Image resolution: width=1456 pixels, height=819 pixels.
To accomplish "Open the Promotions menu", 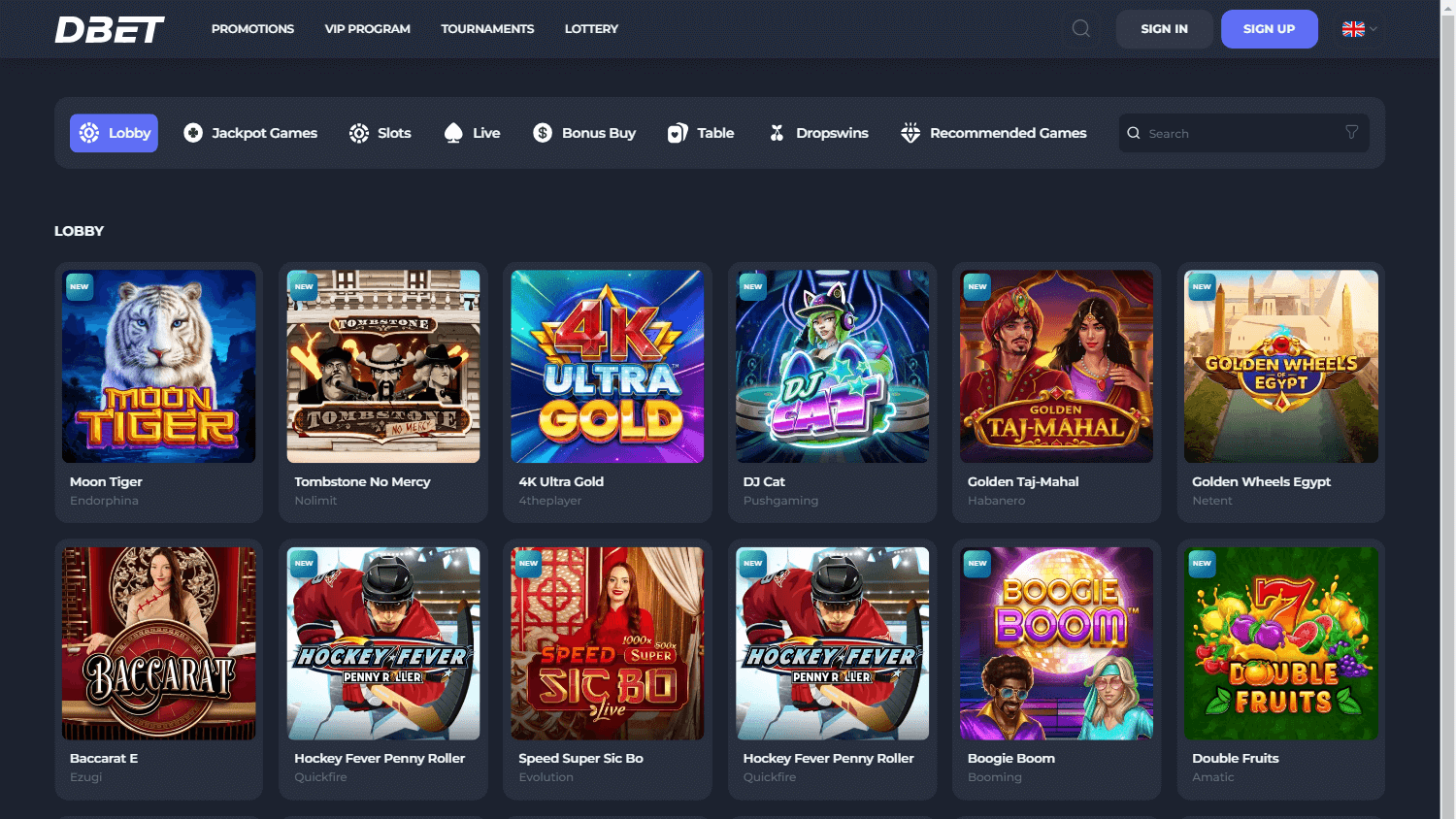I will pos(252,29).
